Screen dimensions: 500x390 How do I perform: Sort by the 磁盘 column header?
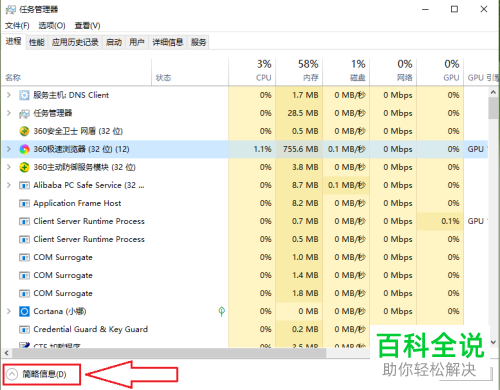pyautogui.click(x=346, y=71)
